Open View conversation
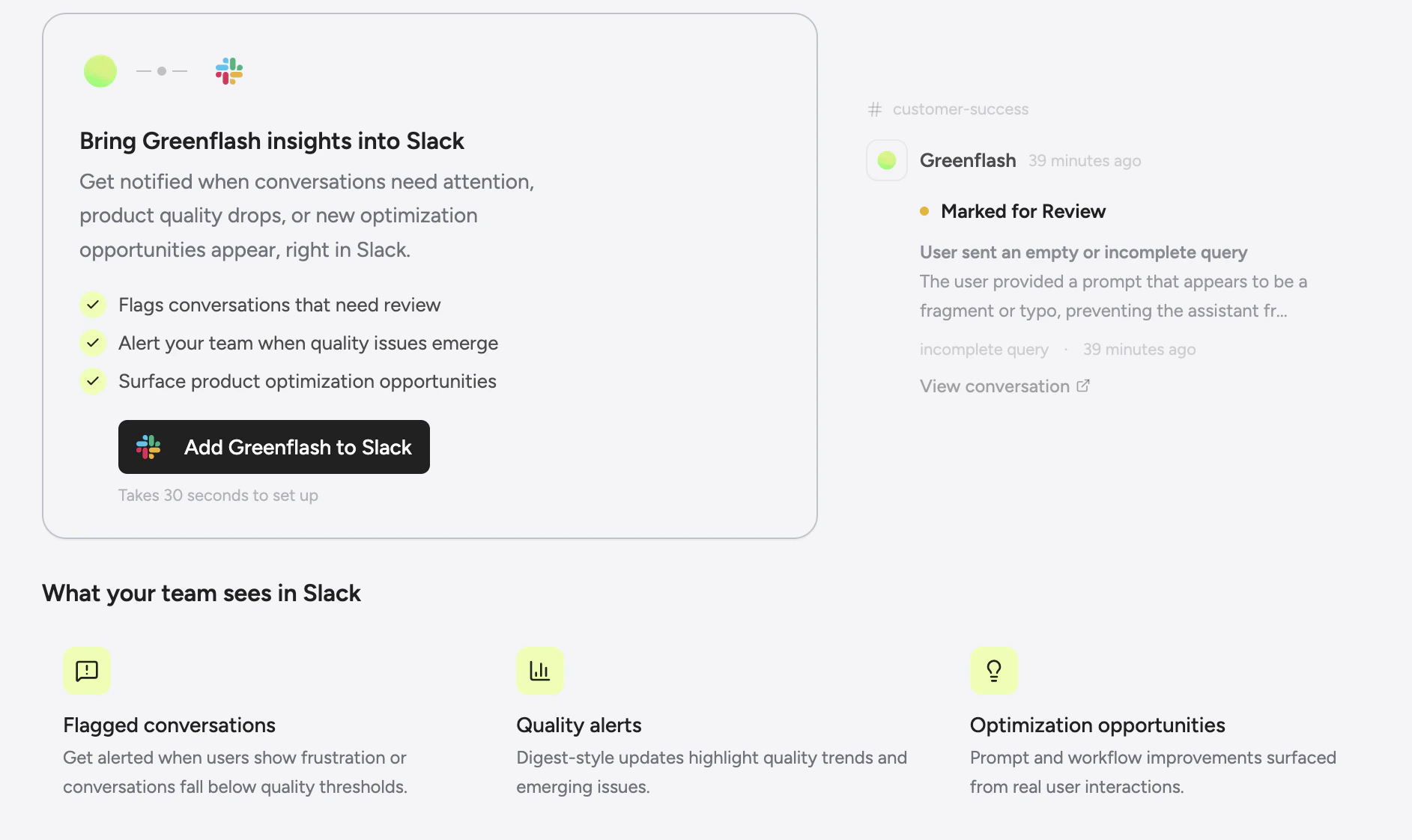Viewport: 1412px width, 840px height. click(994, 386)
